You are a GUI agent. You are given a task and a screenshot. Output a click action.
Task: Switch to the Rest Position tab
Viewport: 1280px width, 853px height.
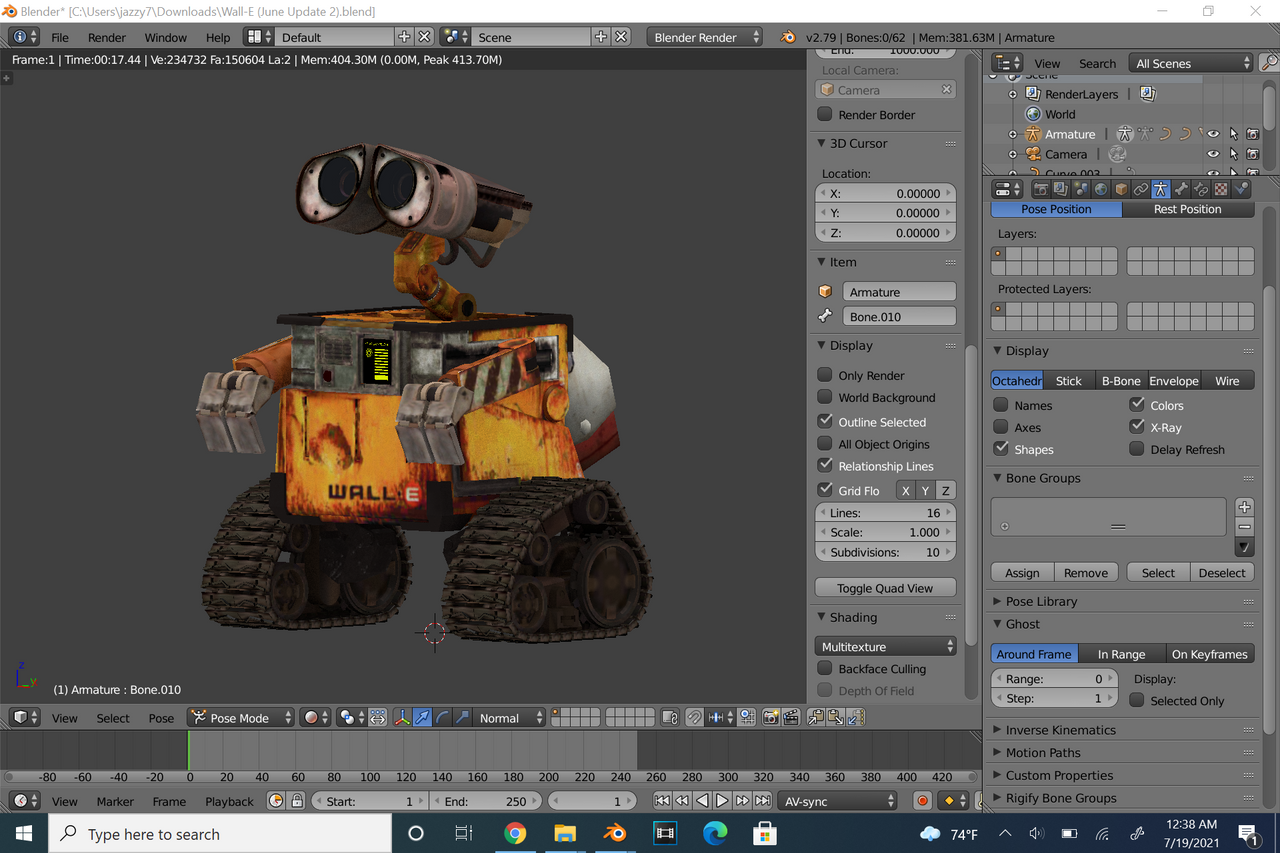pyautogui.click(x=1188, y=209)
